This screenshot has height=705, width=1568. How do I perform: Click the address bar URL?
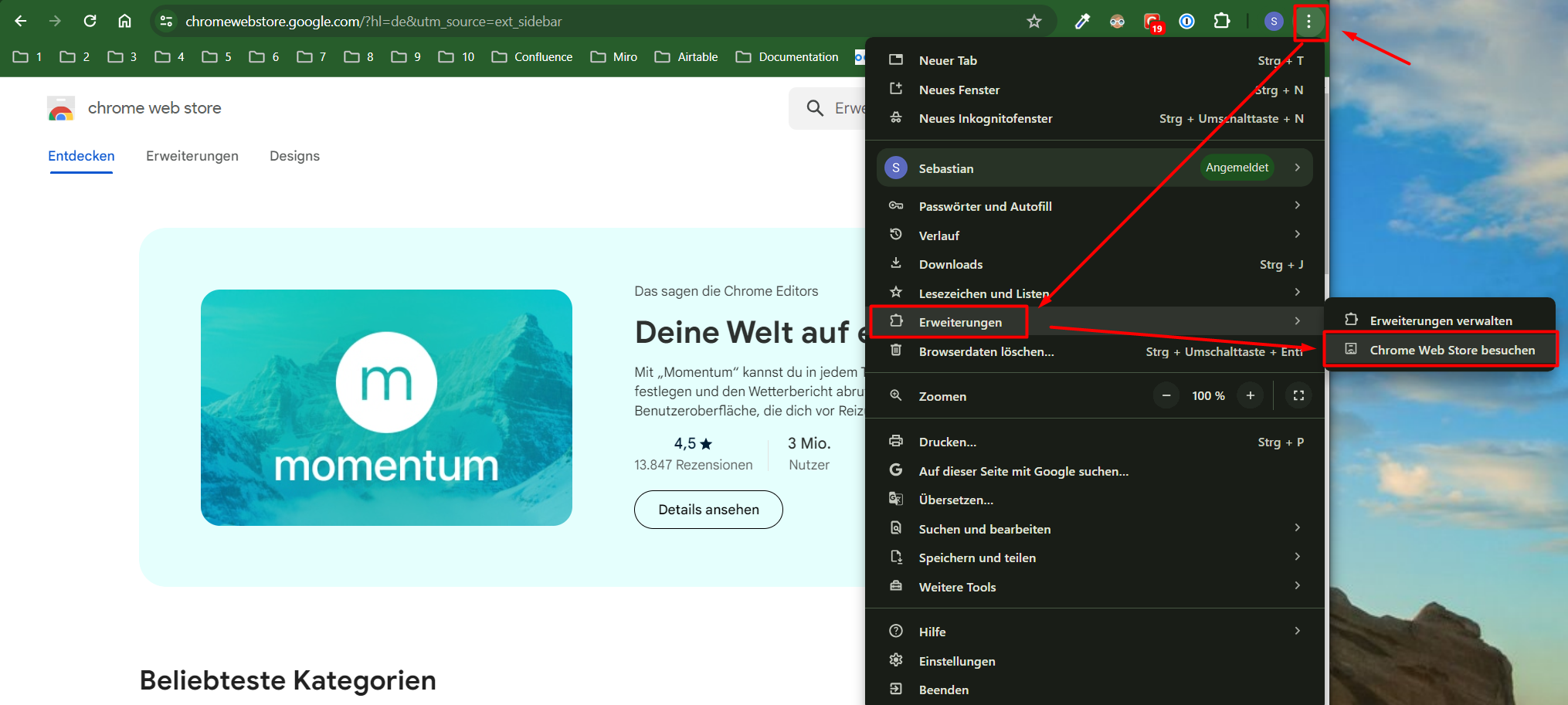pos(374,22)
